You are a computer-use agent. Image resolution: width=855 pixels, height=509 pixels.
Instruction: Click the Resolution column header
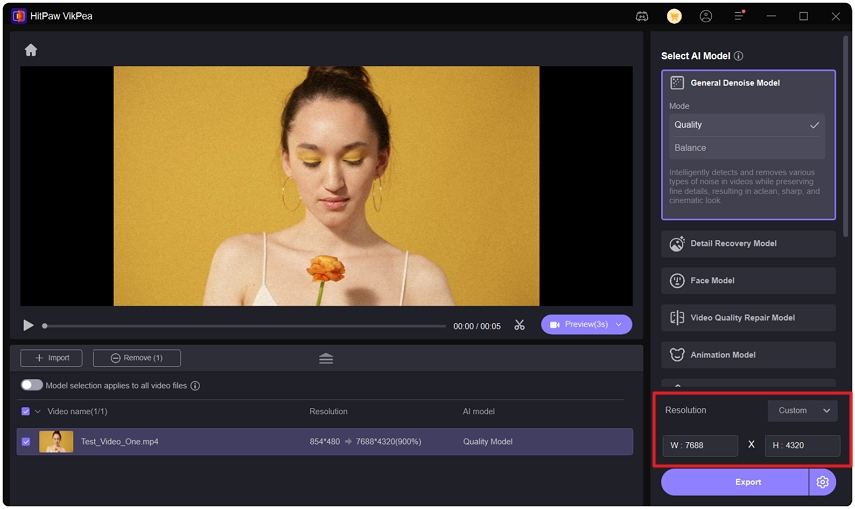coord(328,411)
